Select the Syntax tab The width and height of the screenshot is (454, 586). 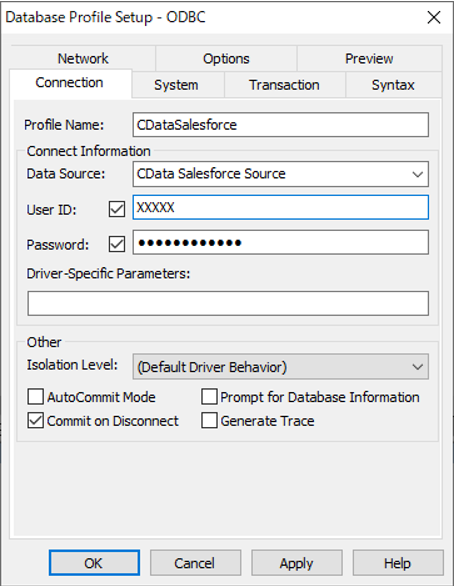[393, 85]
